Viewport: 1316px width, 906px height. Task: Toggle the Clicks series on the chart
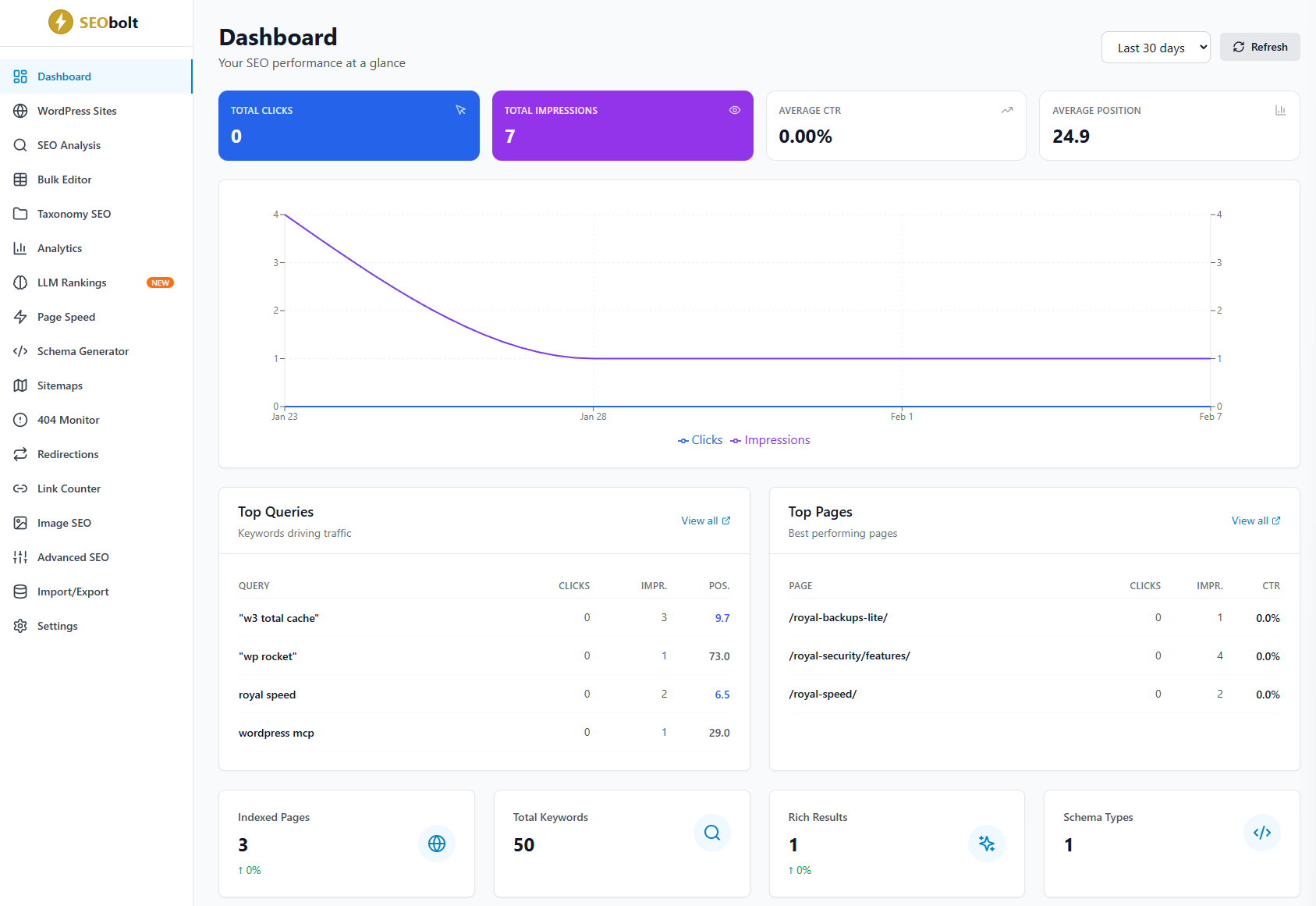click(699, 439)
